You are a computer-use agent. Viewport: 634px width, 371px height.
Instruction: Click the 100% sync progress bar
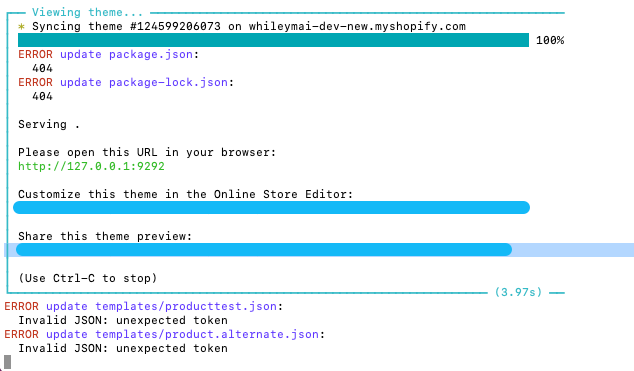tap(273, 40)
